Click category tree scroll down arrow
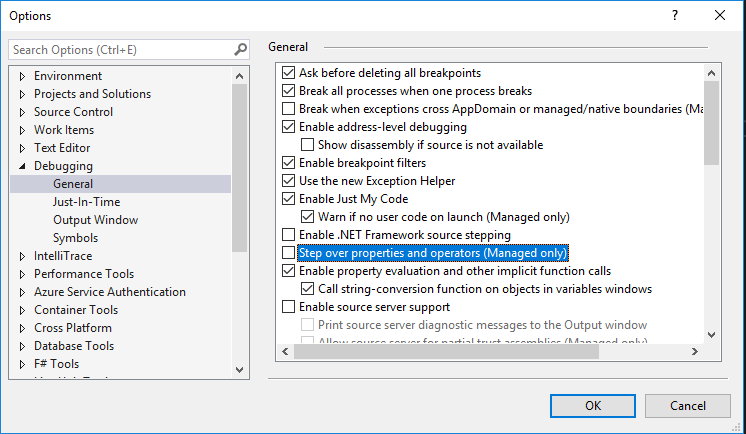Screen dimensions: 746x434 point(239,370)
